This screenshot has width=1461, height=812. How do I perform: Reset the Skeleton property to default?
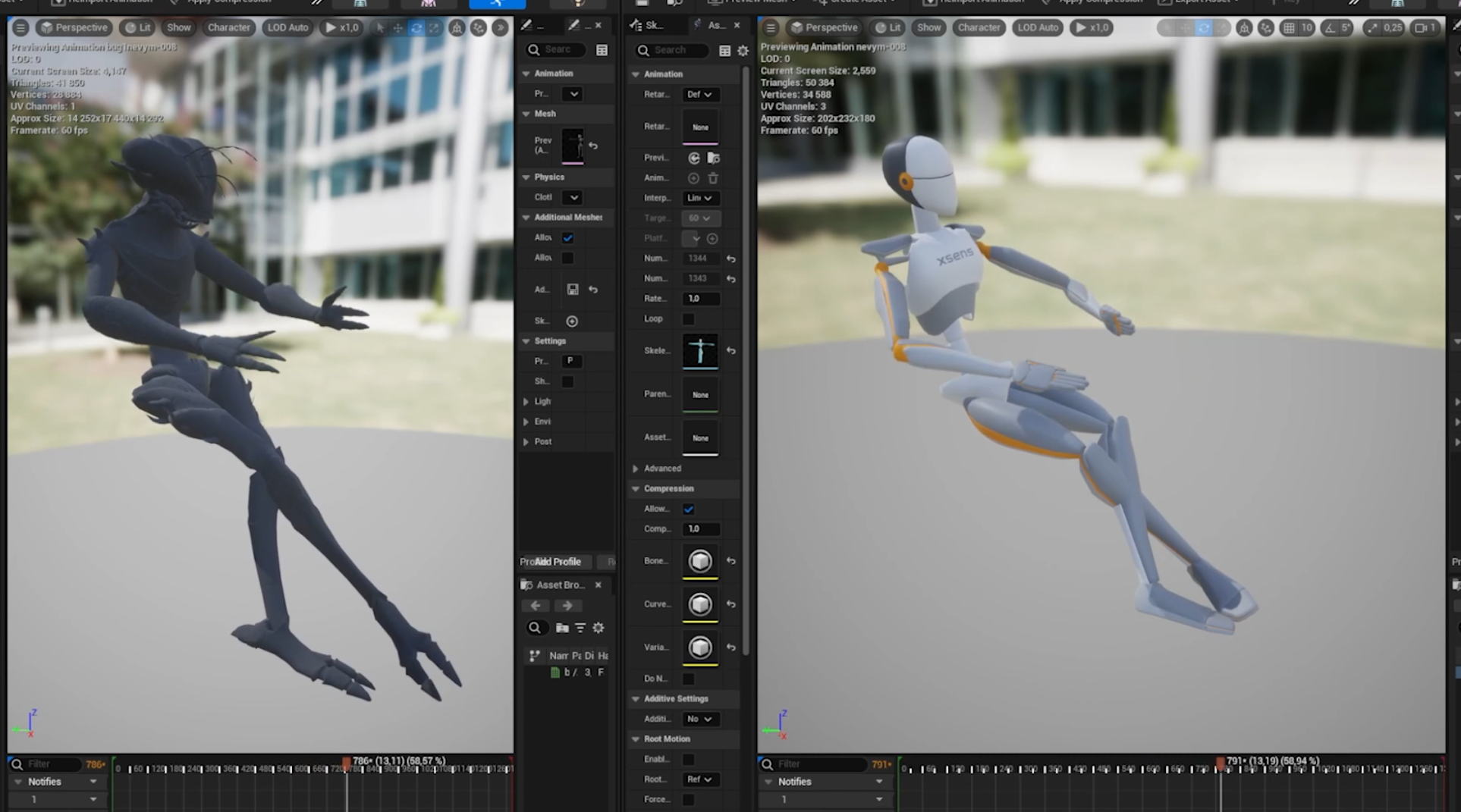(730, 351)
